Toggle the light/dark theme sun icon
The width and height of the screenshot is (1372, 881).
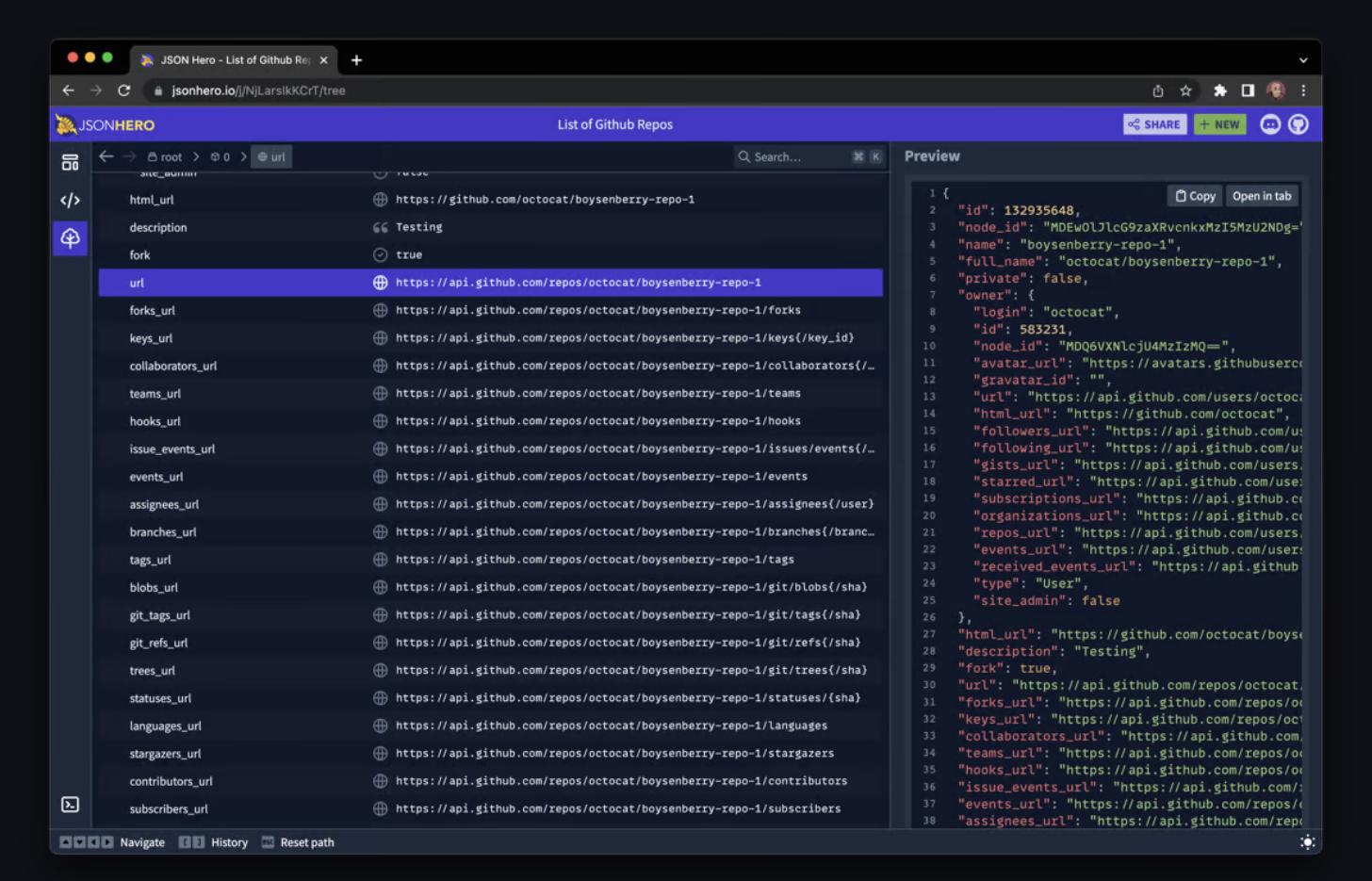click(x=1307, y=842)
